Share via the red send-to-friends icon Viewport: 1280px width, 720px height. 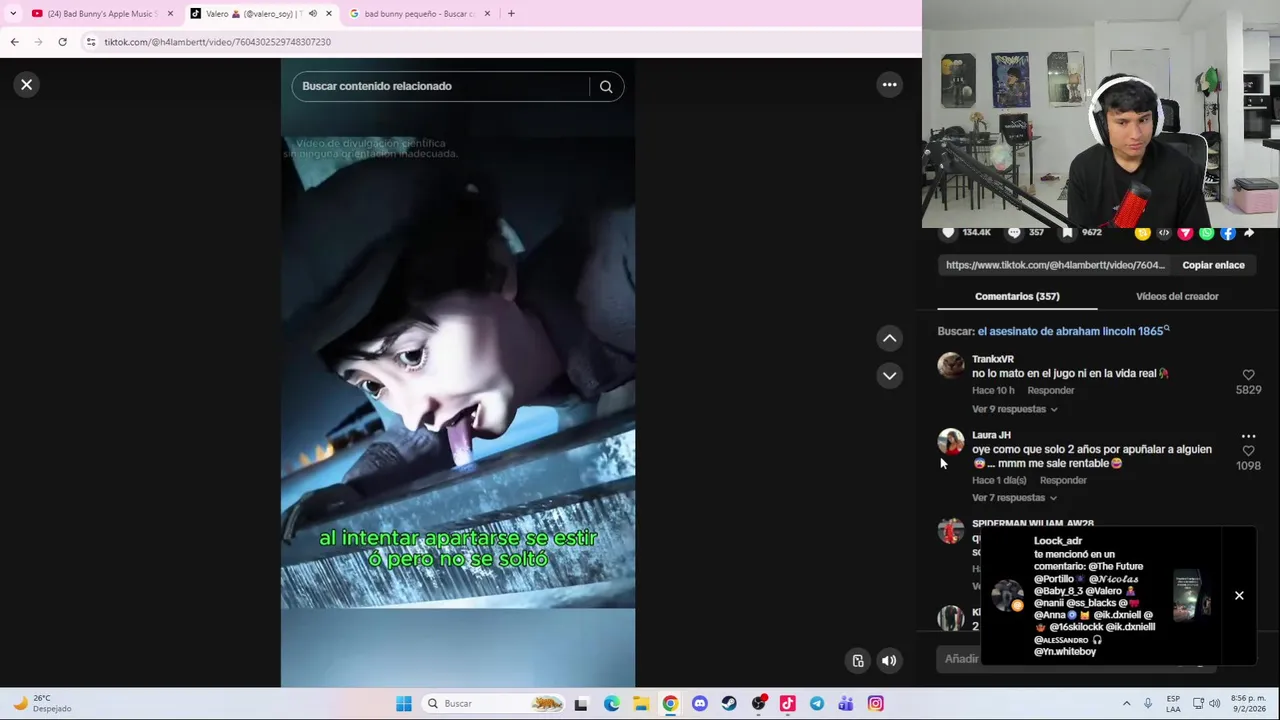(1185, 233)
